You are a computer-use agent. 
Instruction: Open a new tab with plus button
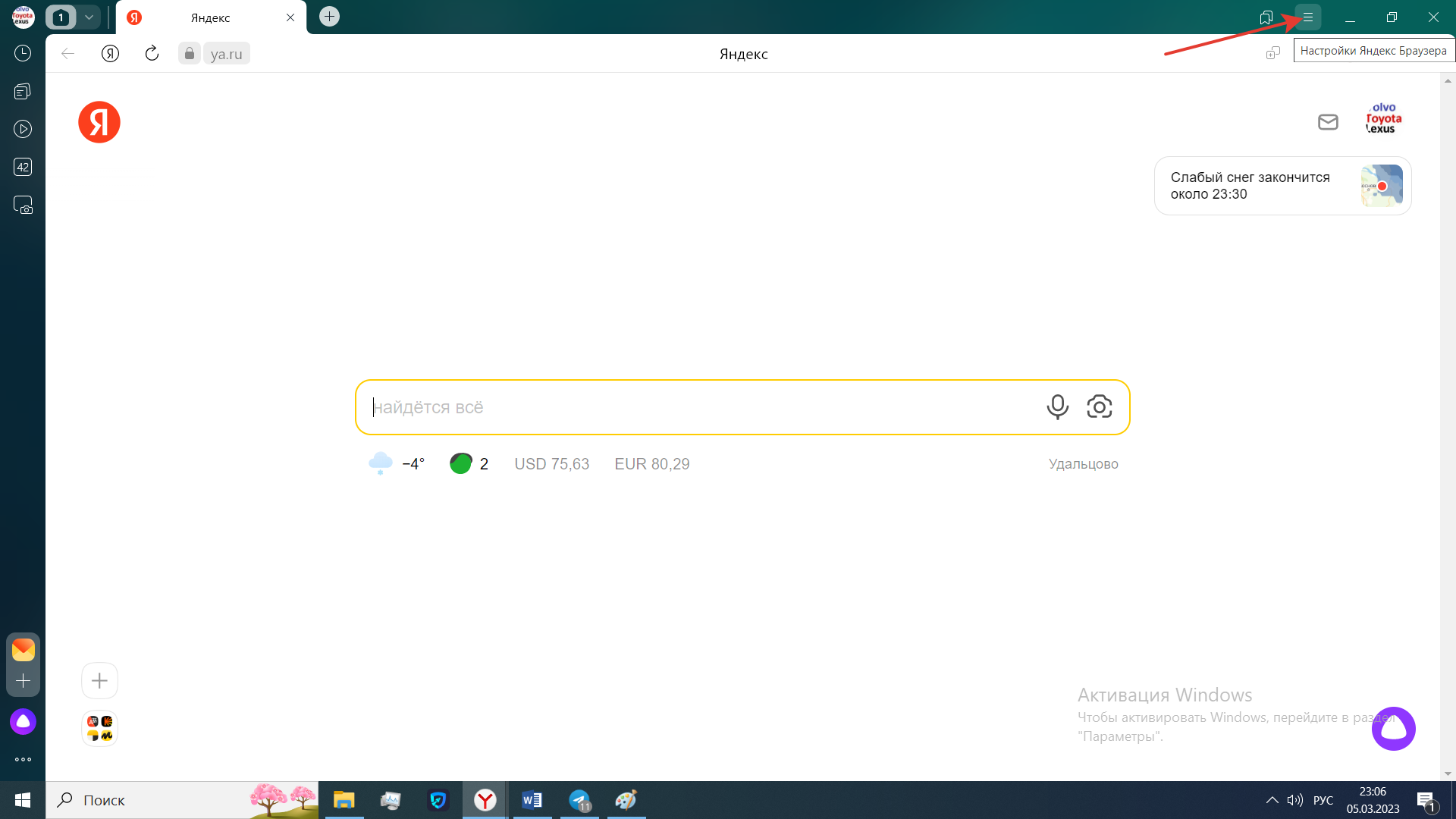(329, 17)
